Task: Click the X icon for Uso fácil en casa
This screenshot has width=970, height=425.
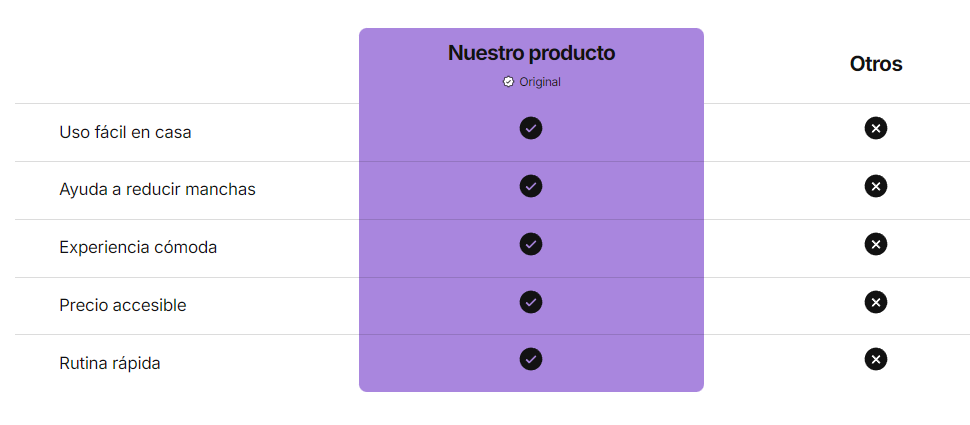Action: (876, 128)
